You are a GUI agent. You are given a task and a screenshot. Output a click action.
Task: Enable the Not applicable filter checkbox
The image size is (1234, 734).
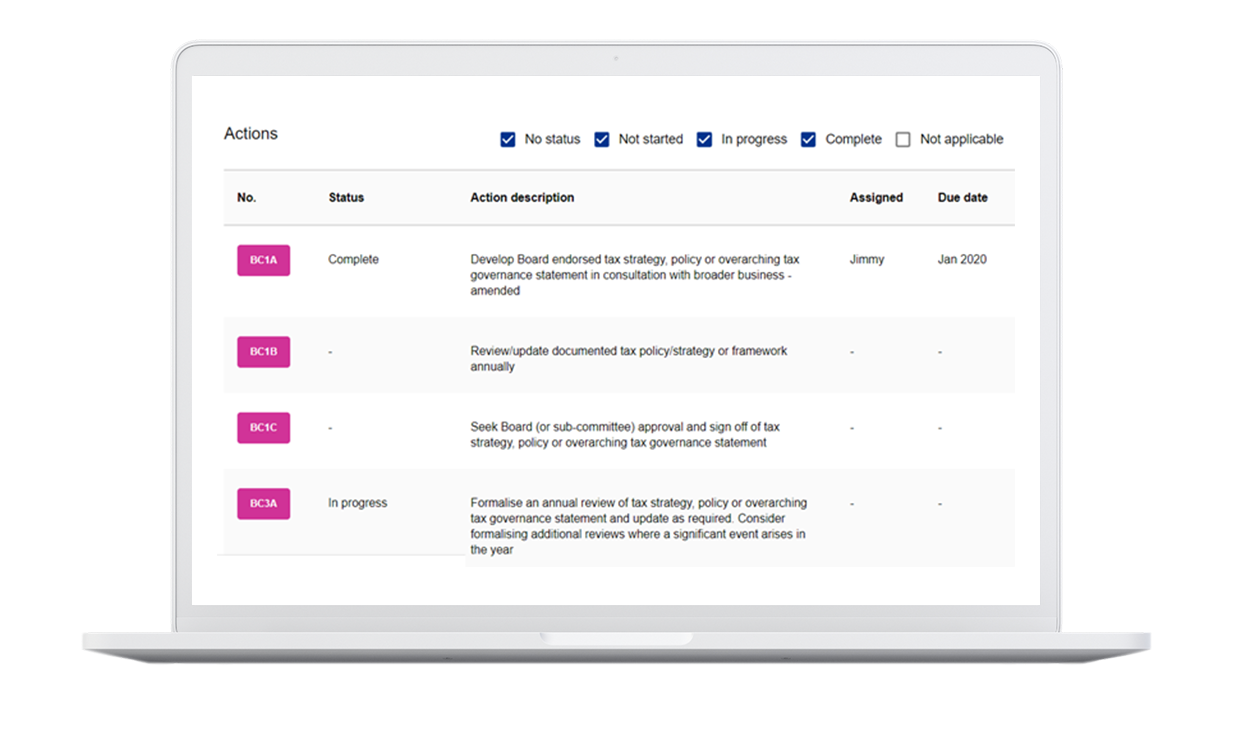coord(903,140)
